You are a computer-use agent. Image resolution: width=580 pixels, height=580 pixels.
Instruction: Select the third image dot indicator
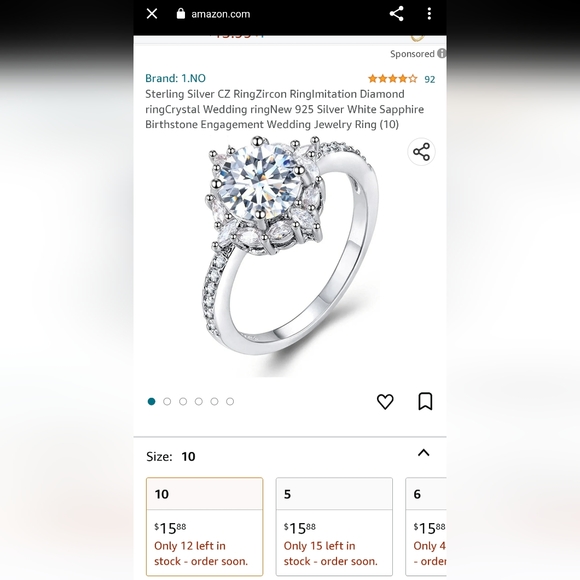[183, 401]
